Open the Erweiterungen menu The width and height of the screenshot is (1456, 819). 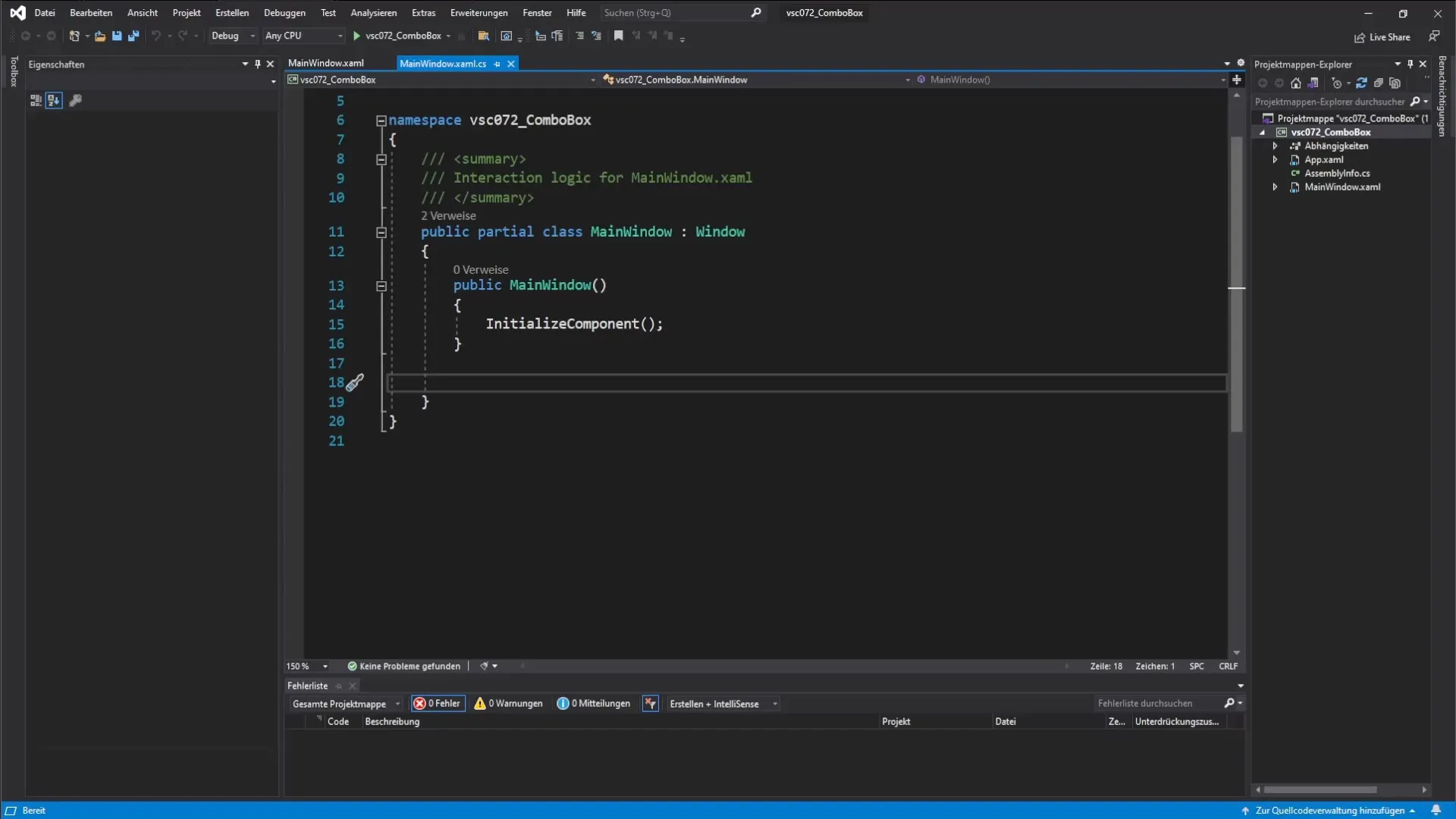479,12
